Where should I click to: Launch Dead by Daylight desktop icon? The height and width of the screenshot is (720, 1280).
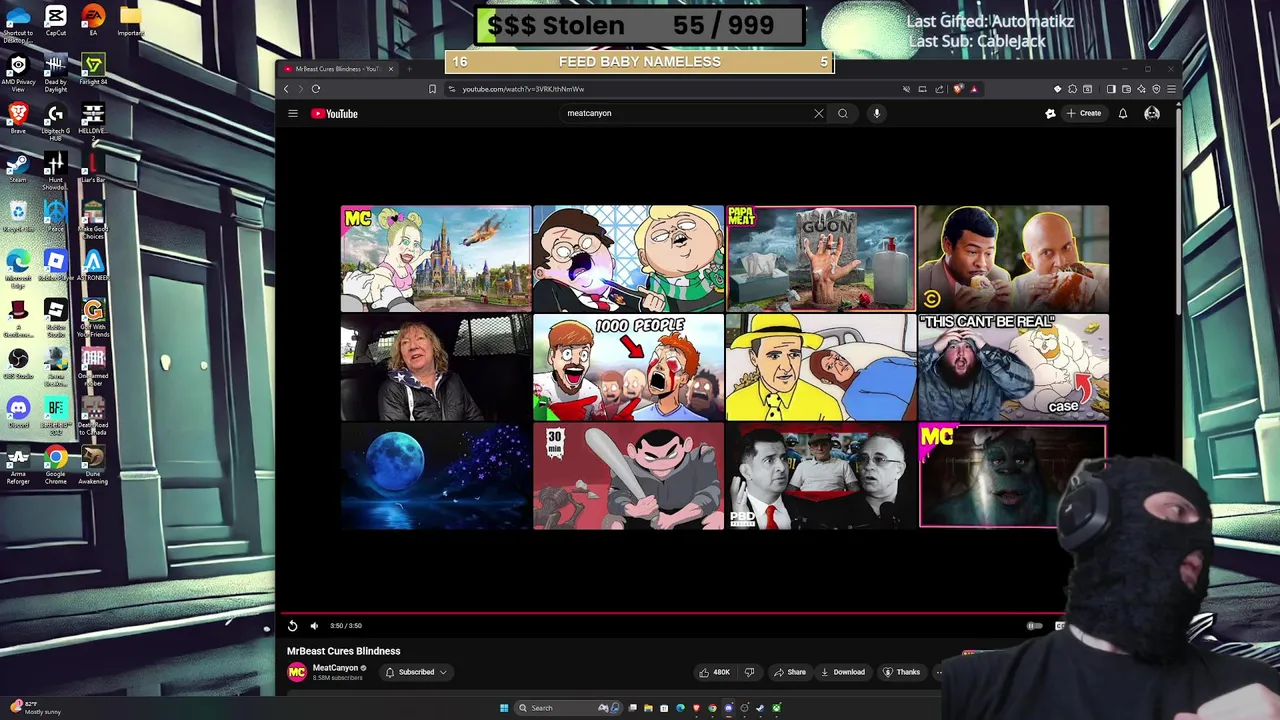pos(56,71)
